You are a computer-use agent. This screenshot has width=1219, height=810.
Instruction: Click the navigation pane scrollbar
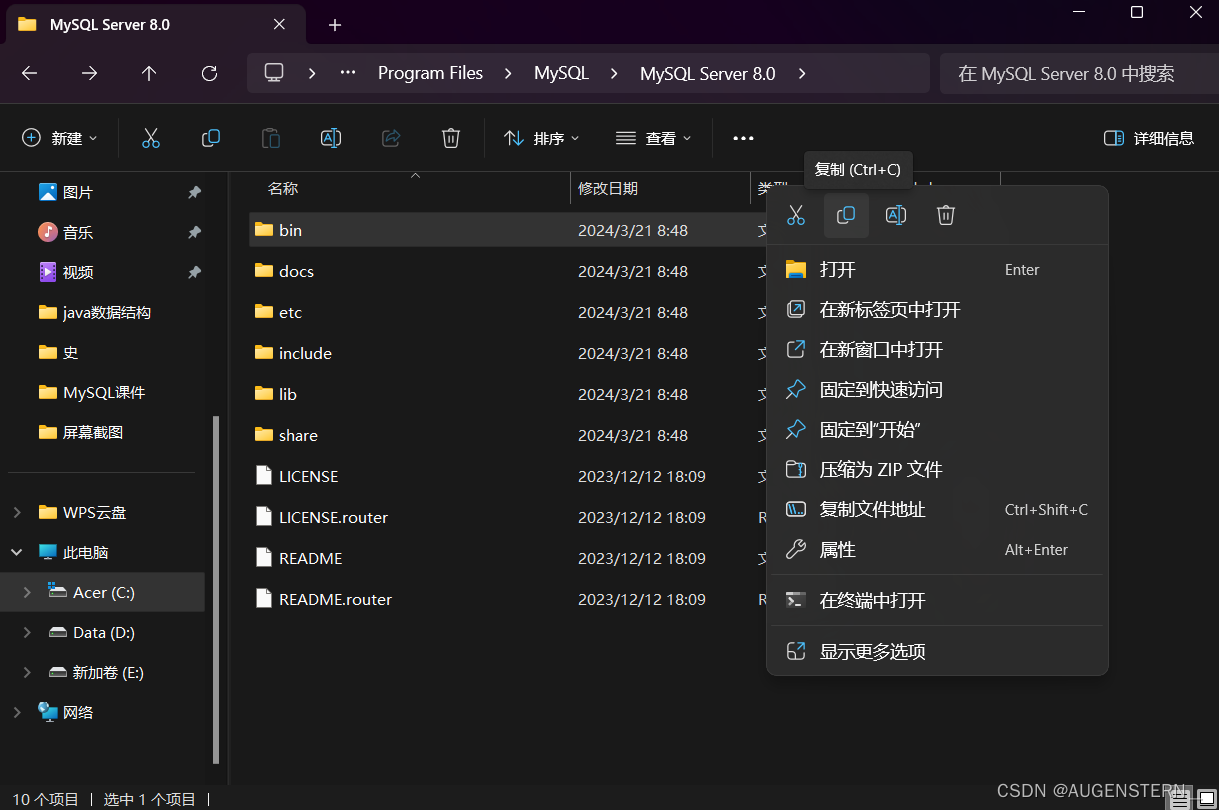(x=215, y=590)
